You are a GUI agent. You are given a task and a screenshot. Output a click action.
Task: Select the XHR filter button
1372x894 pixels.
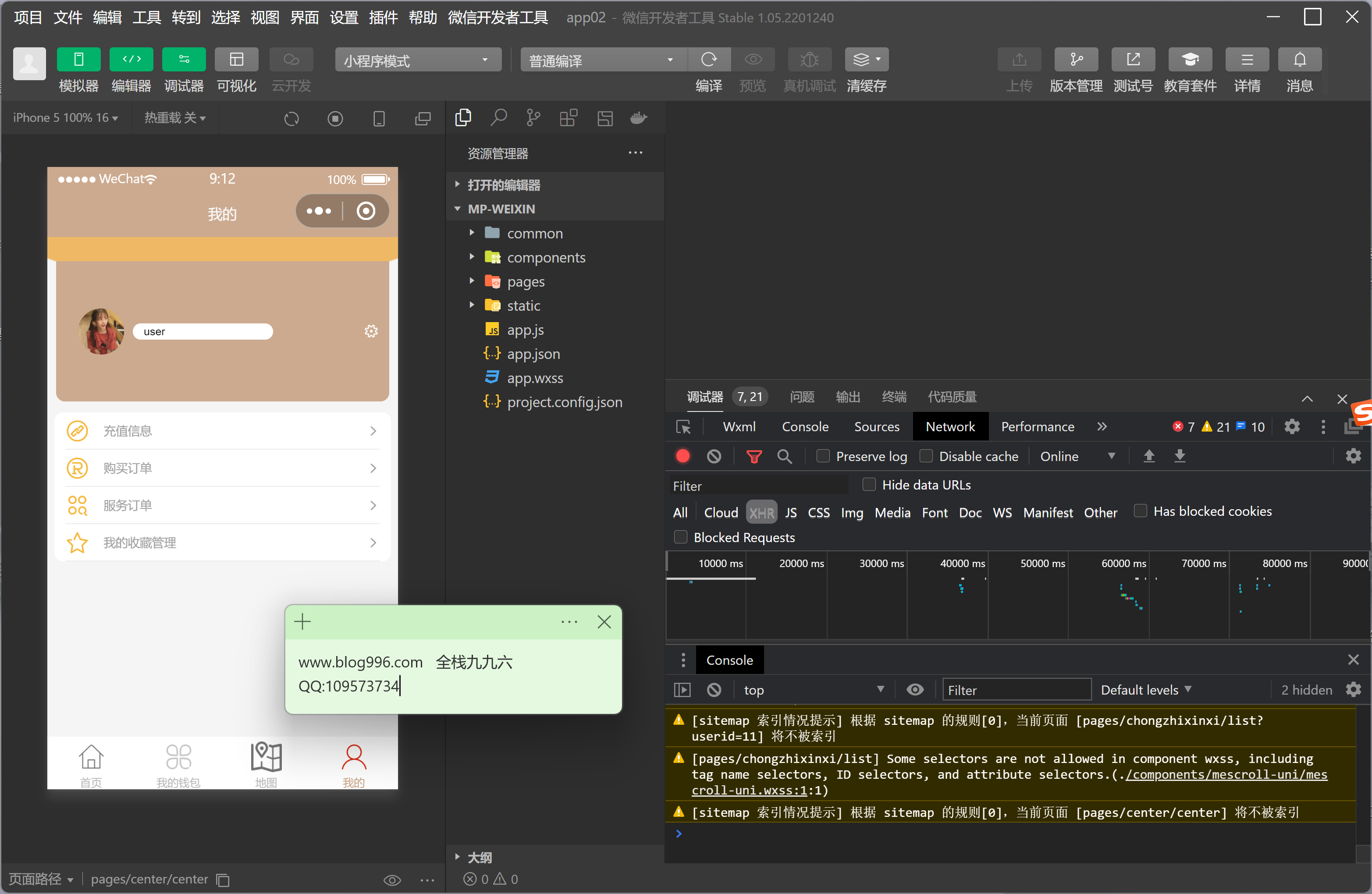point(761,512)
